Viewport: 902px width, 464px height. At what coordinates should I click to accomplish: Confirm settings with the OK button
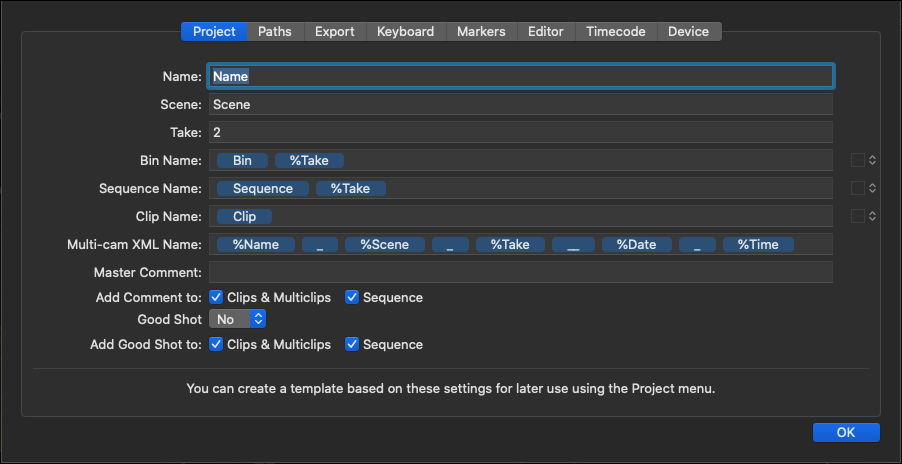[846, 432]
